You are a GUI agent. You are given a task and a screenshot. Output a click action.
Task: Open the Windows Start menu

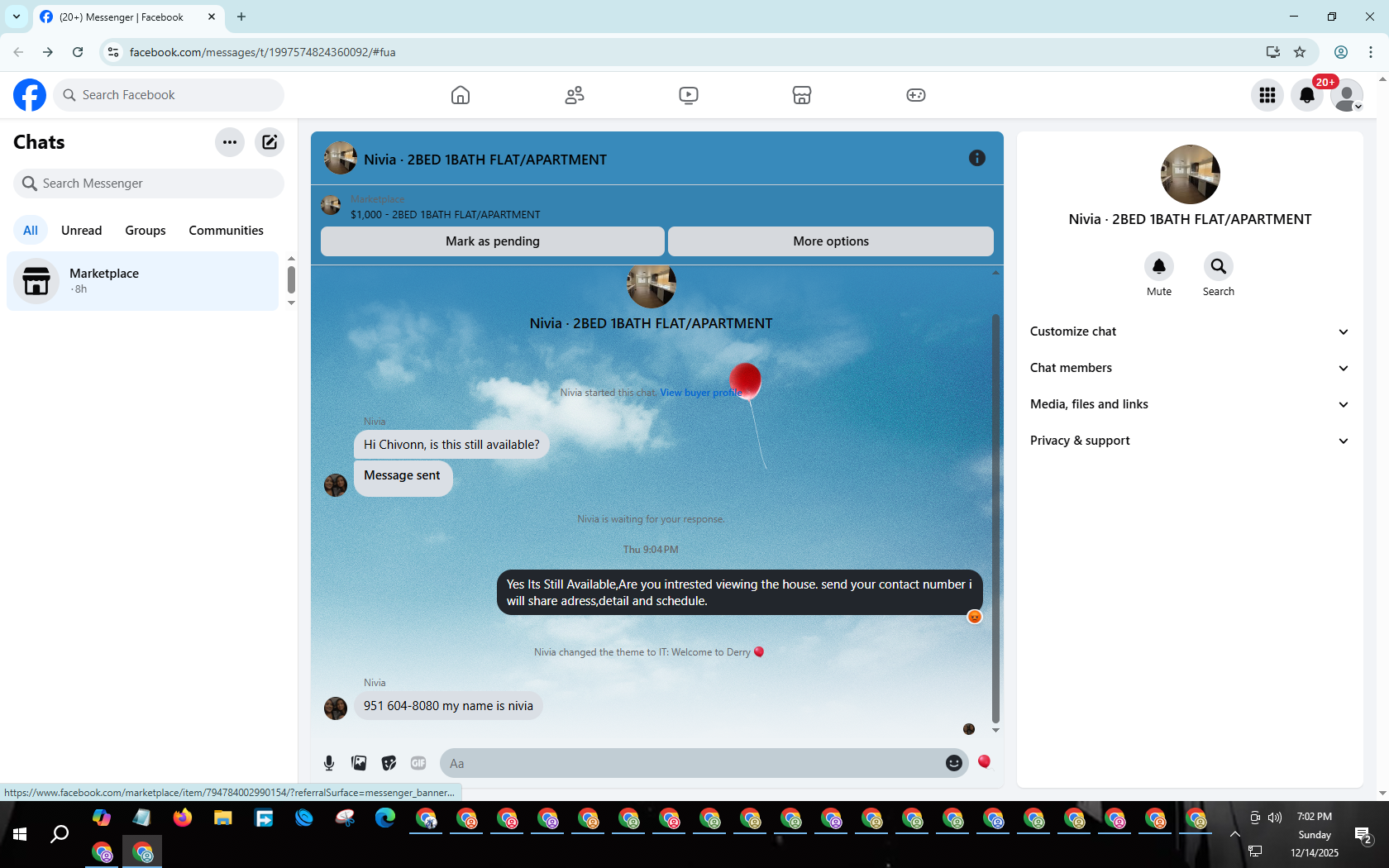20,835
